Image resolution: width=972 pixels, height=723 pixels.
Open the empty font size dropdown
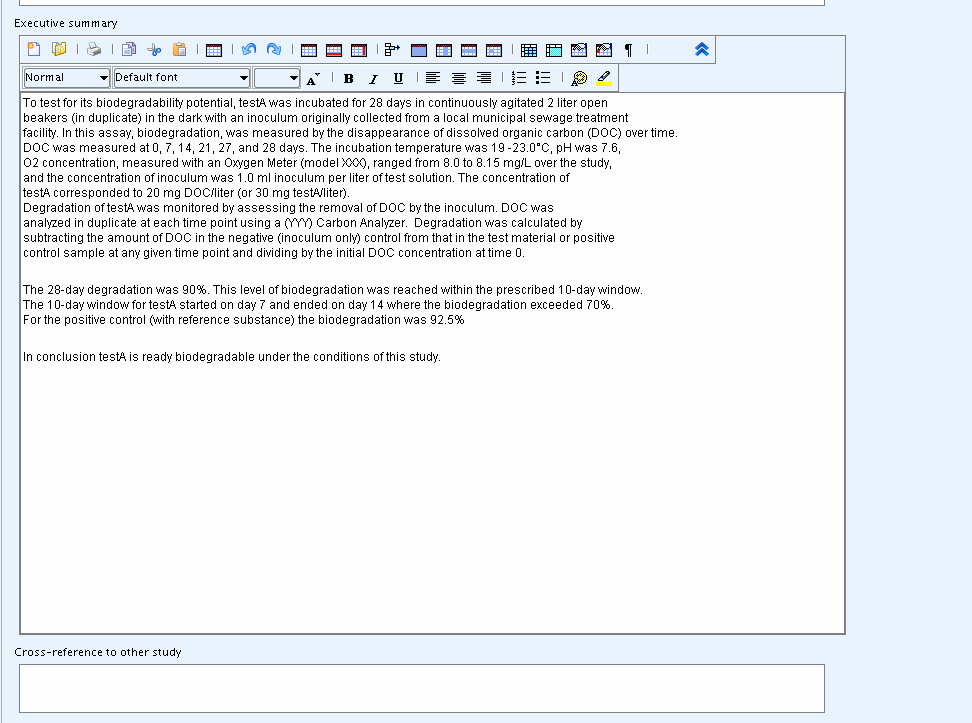tap(276, 78)
